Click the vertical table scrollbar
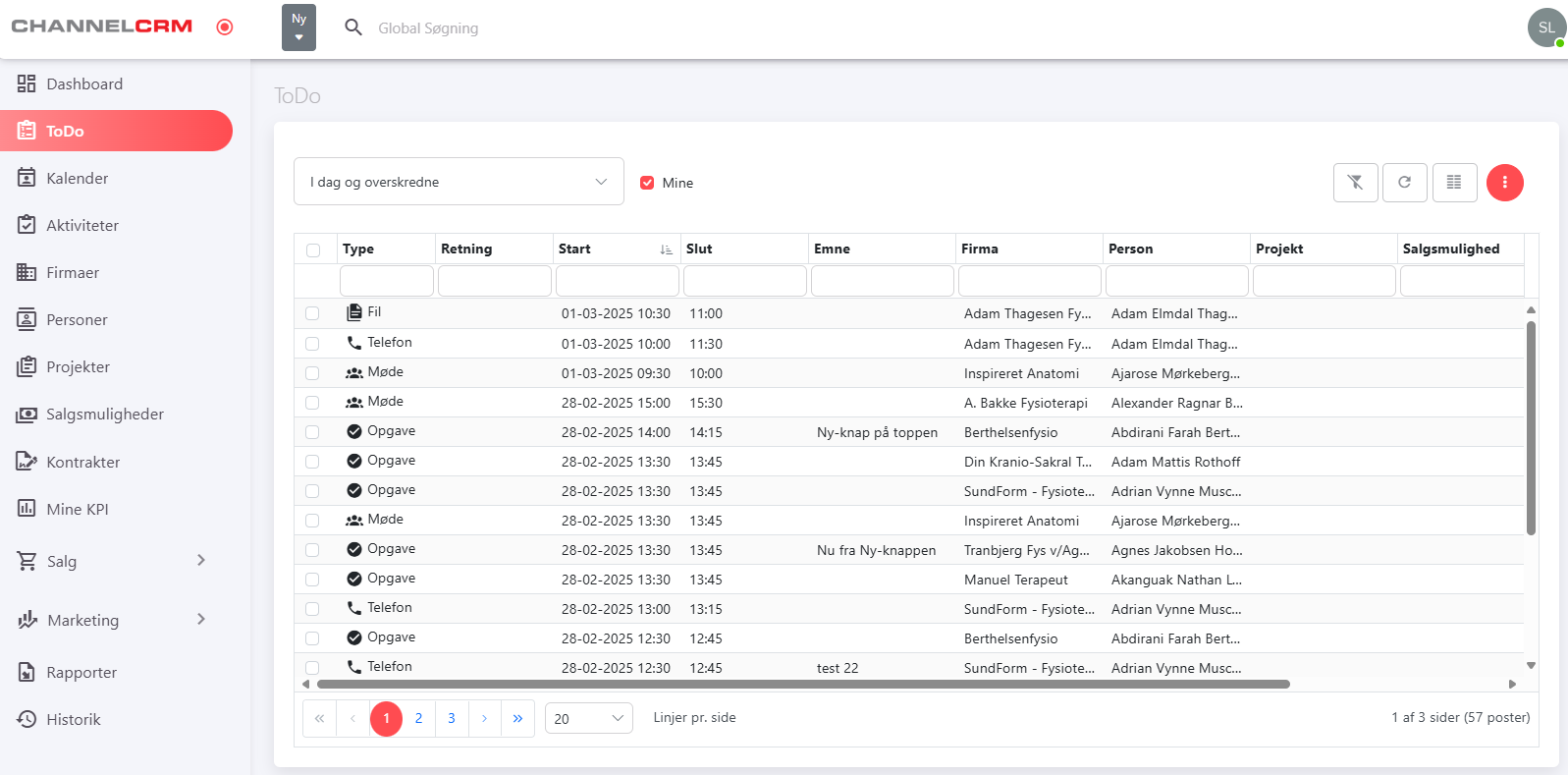The width and height of the screenshot is (1568, 775). point(1531,427)
